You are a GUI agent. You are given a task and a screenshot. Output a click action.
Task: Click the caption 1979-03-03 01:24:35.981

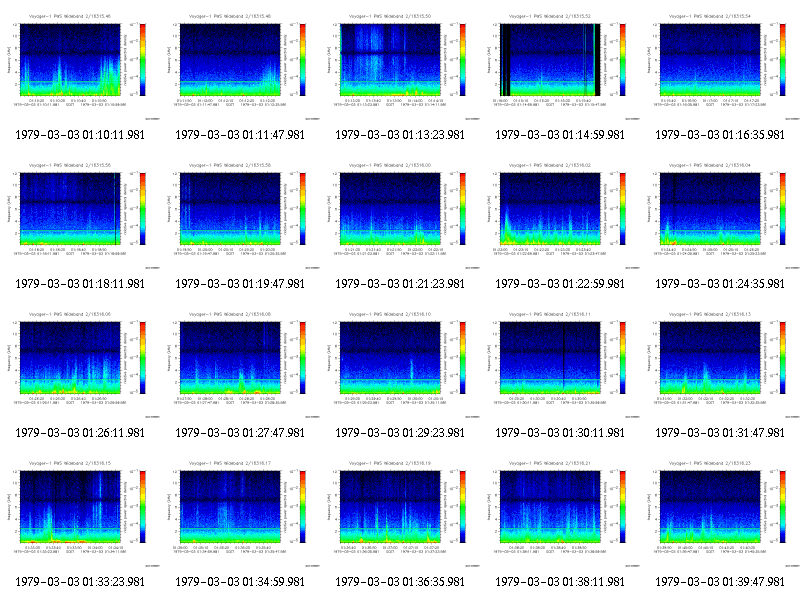[720, 284]
